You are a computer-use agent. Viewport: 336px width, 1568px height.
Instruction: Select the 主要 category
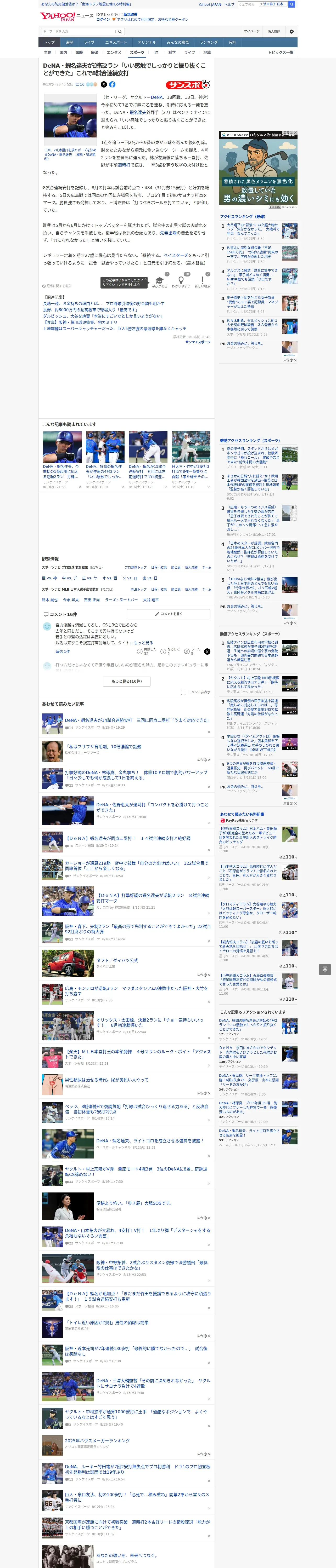click(48, 52)
